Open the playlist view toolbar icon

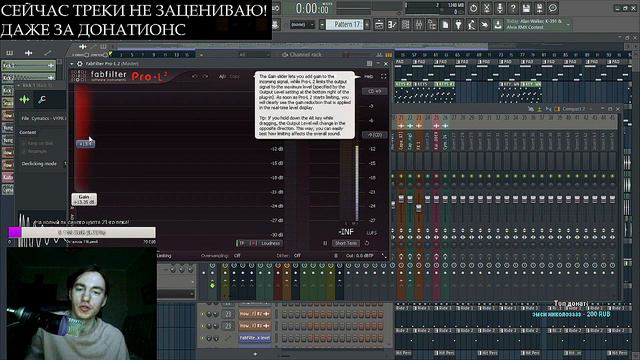coord(379,25)
